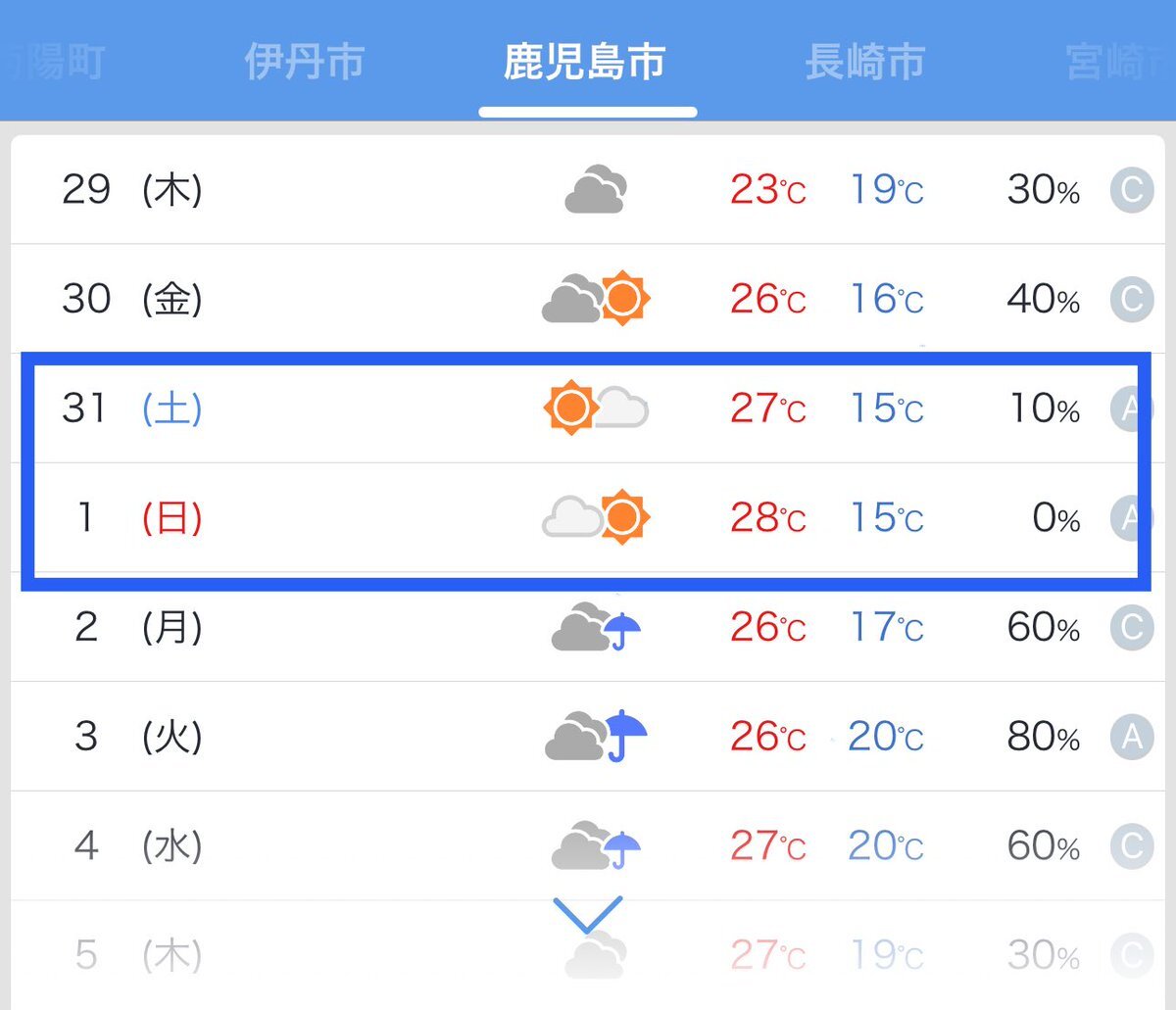Click the cloud-and-umbrella icon for 2 (月)

[x=596, y=627]
